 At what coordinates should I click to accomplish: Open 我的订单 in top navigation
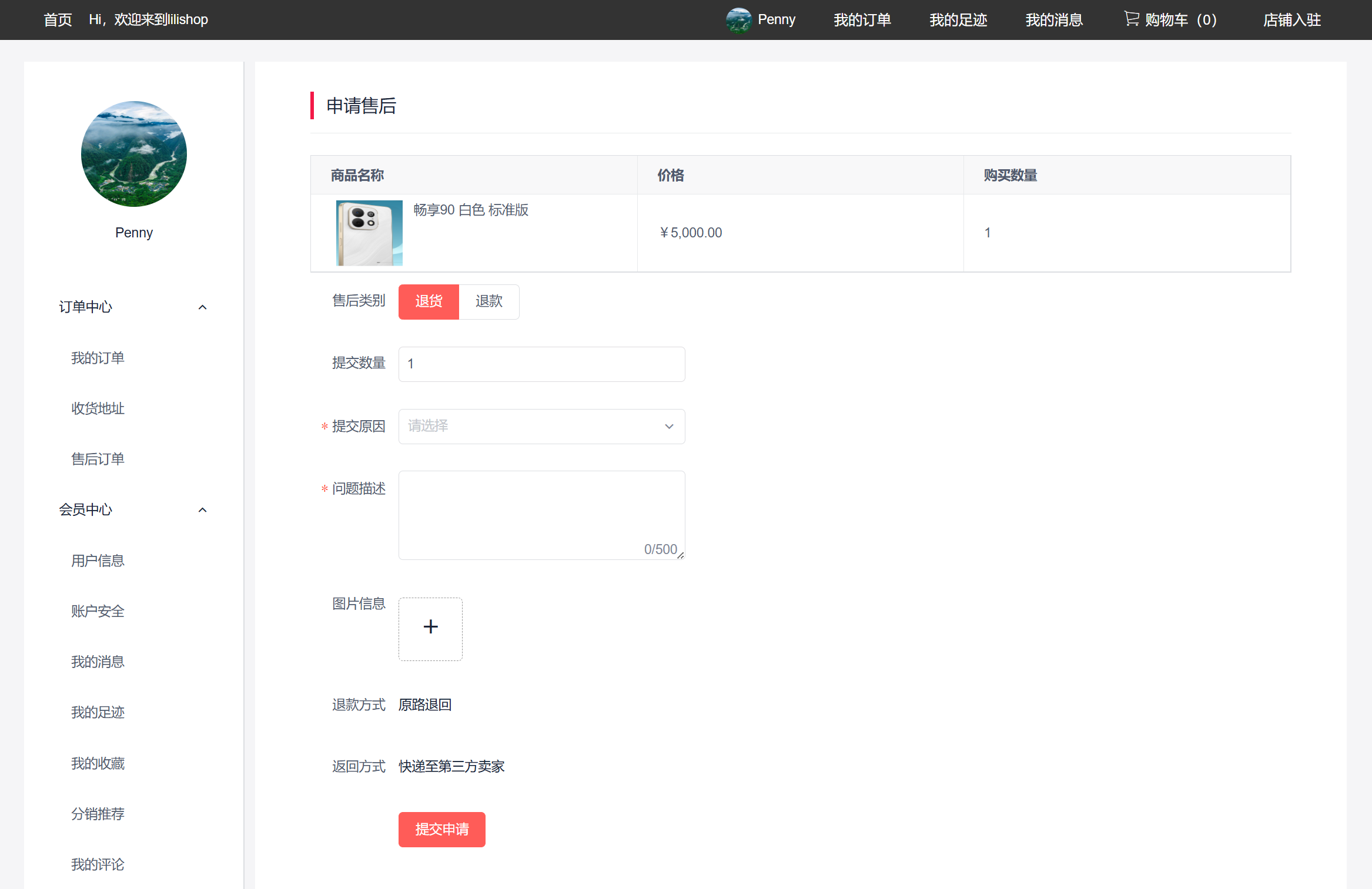tap(862, 20)
